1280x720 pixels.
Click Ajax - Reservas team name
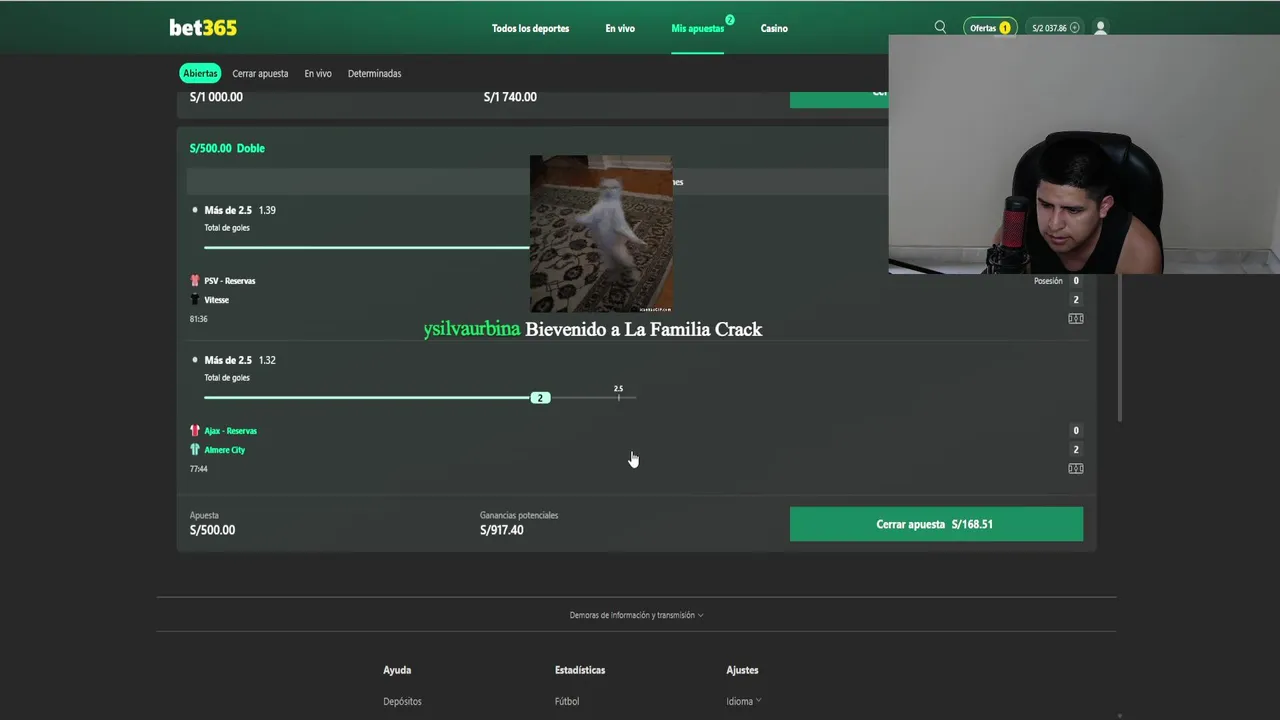(x=231, y=431)
